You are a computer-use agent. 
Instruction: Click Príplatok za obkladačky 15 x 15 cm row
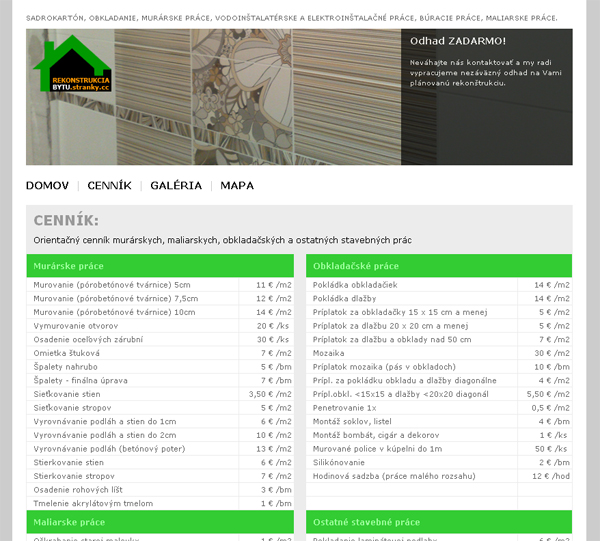click(x=439, y=312)
